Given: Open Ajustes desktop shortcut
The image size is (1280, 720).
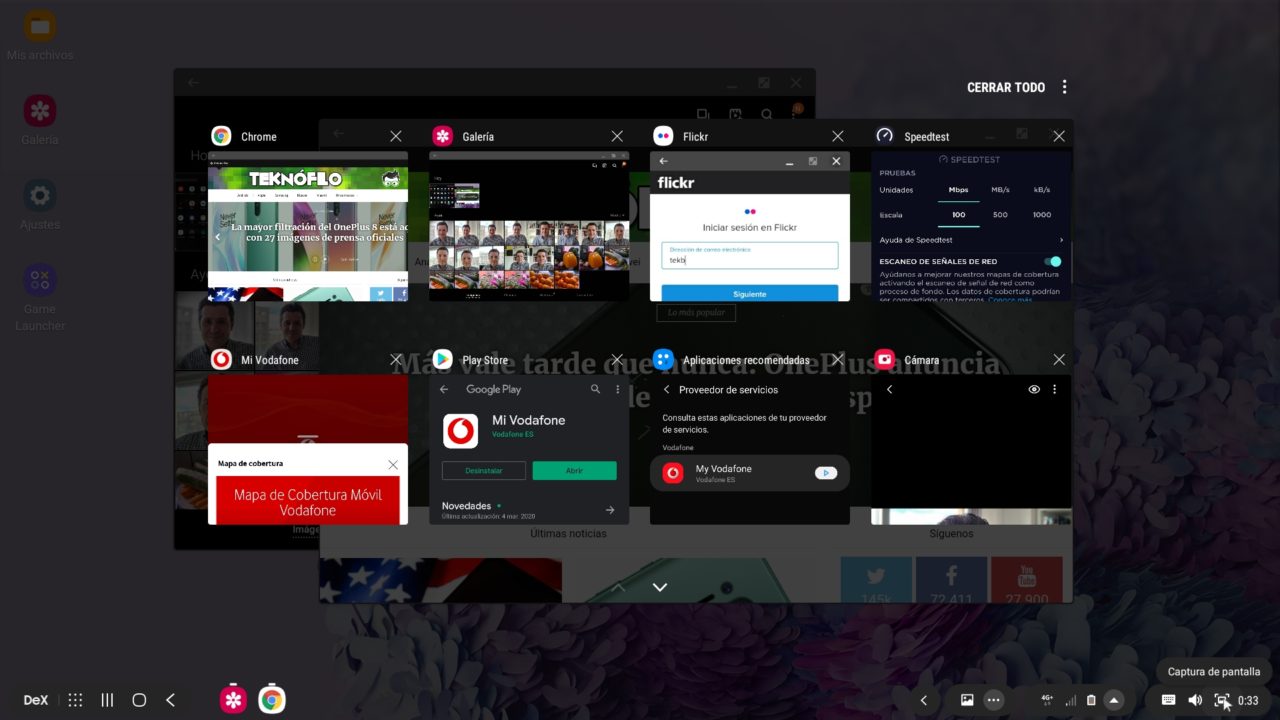Looking at the screenshot, I should pos(40,205).
